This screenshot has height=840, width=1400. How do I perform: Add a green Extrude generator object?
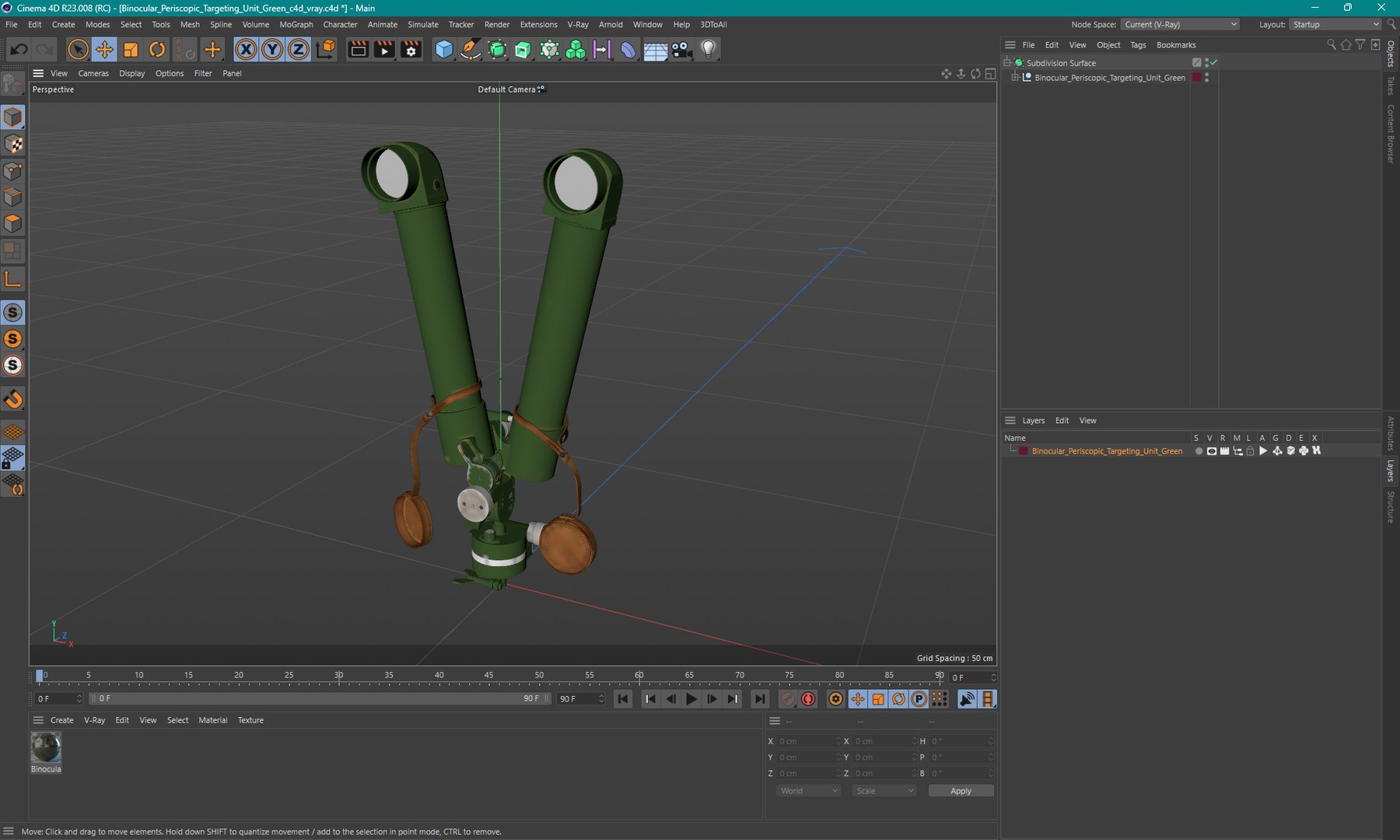523,50
